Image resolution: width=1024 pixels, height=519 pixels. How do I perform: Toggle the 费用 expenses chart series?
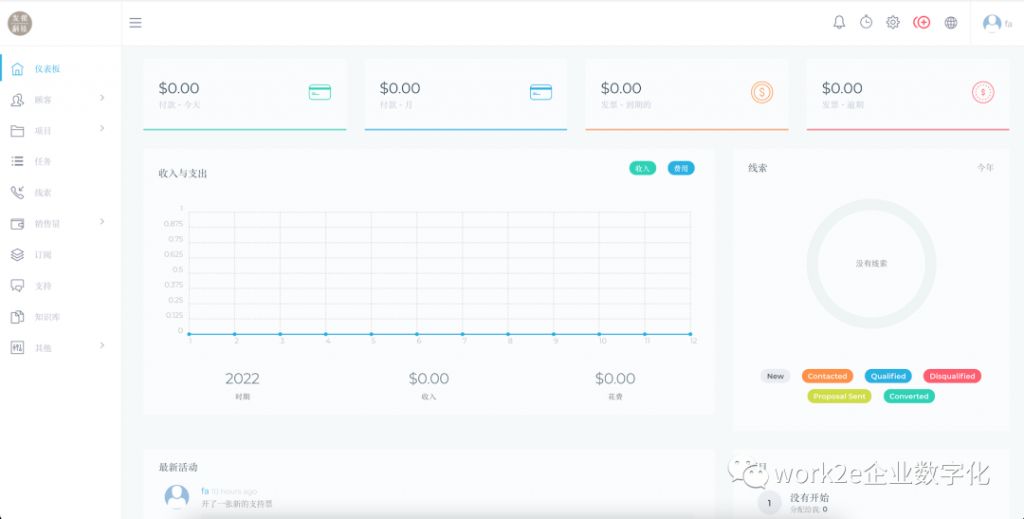point(681,168)
